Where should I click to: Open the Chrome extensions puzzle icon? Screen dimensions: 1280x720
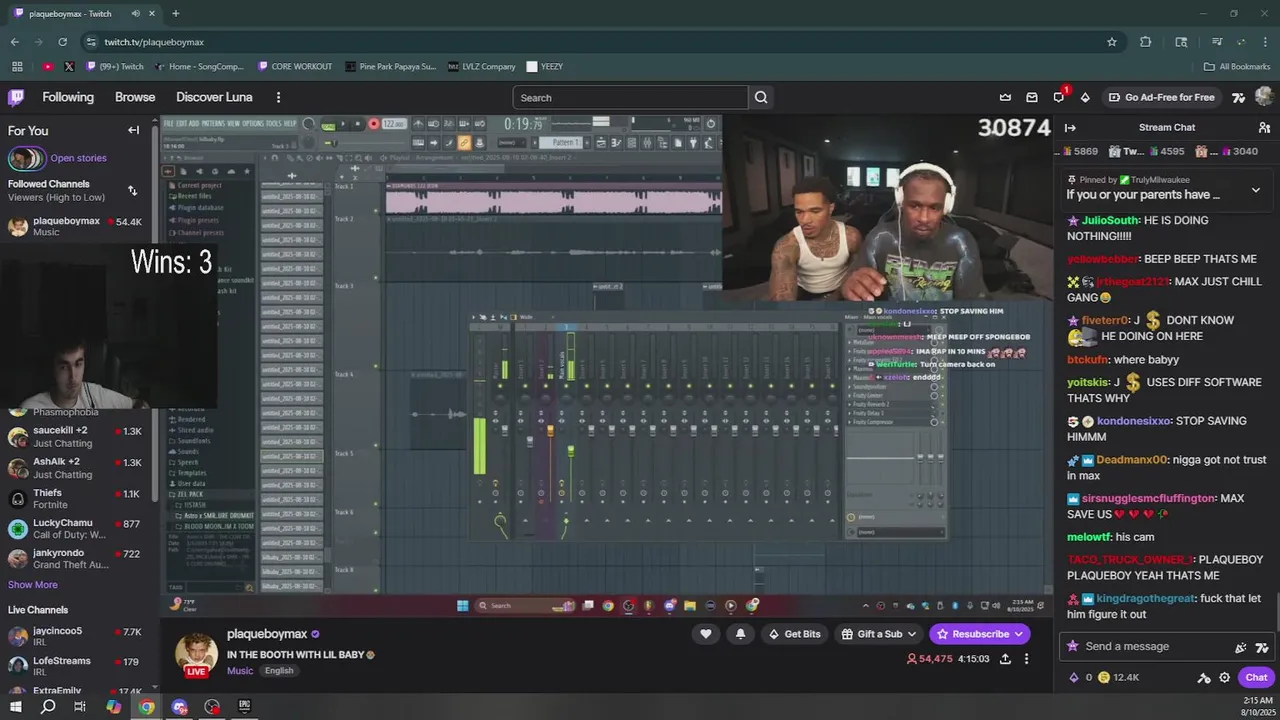click(1145, 42)
